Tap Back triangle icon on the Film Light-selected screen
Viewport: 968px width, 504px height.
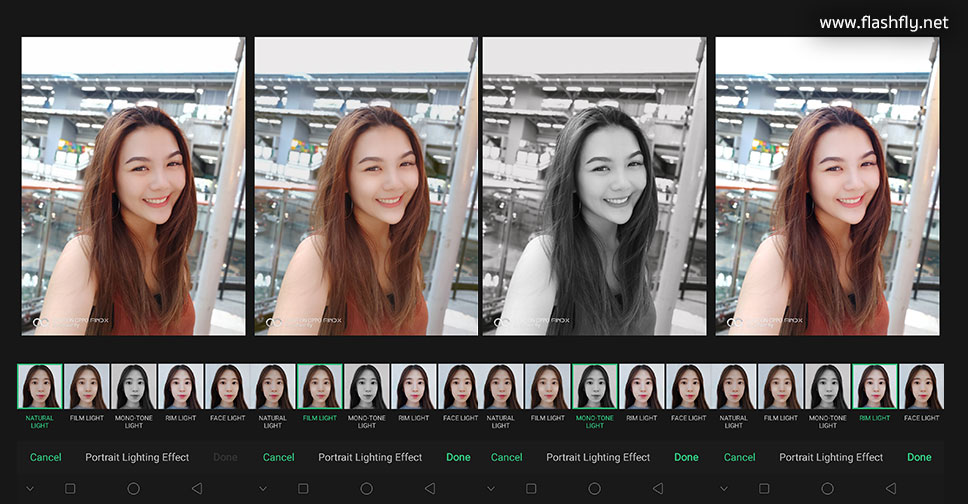(x=429, y=488)
